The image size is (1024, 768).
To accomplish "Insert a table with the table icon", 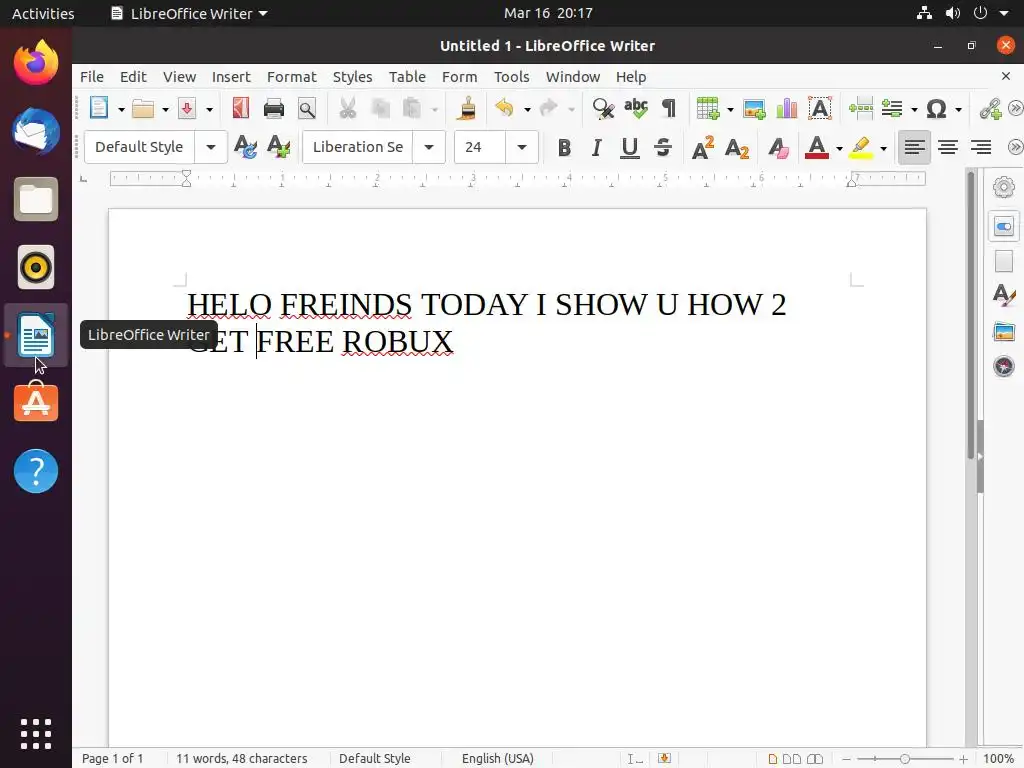I will point(708,108).
